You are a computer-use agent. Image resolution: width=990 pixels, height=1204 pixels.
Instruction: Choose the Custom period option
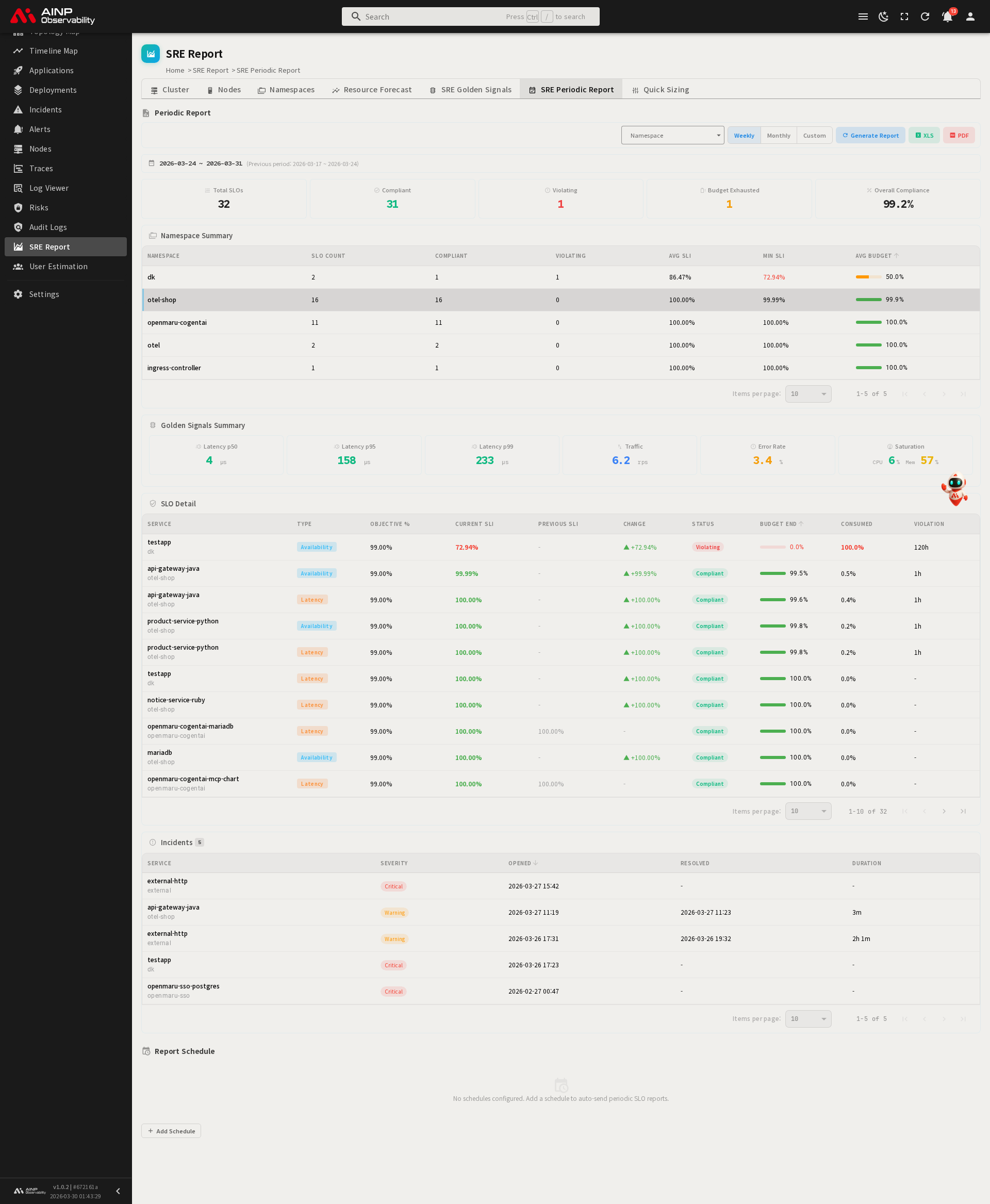click(814, 136)
